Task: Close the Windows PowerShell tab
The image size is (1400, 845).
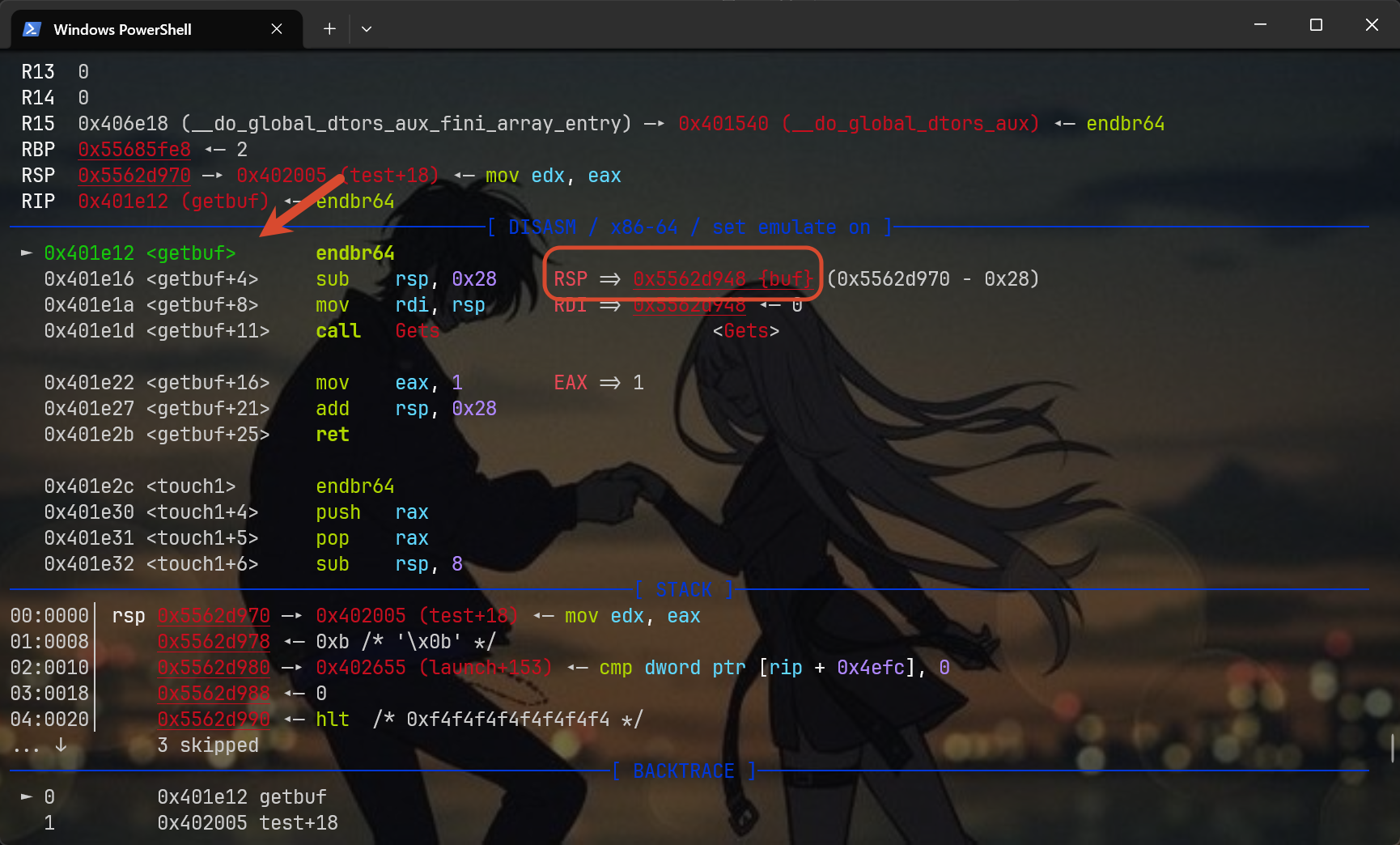Action: coord(277,29)
